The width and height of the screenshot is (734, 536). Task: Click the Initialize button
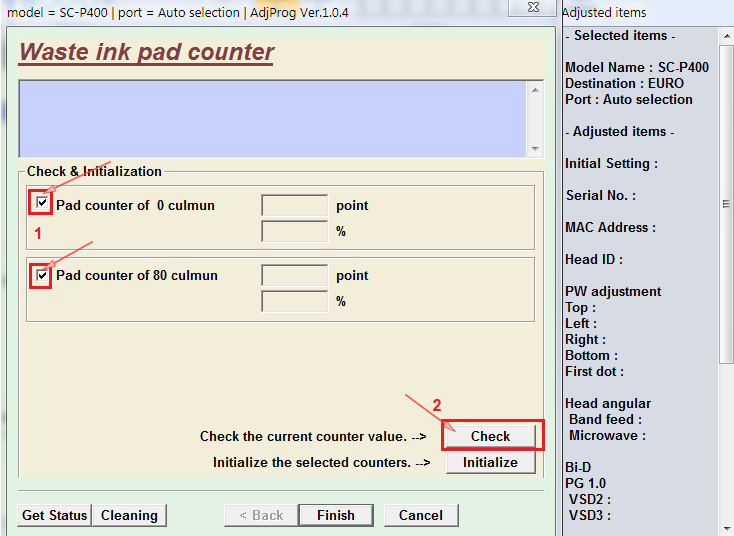(x=490, y=463)
